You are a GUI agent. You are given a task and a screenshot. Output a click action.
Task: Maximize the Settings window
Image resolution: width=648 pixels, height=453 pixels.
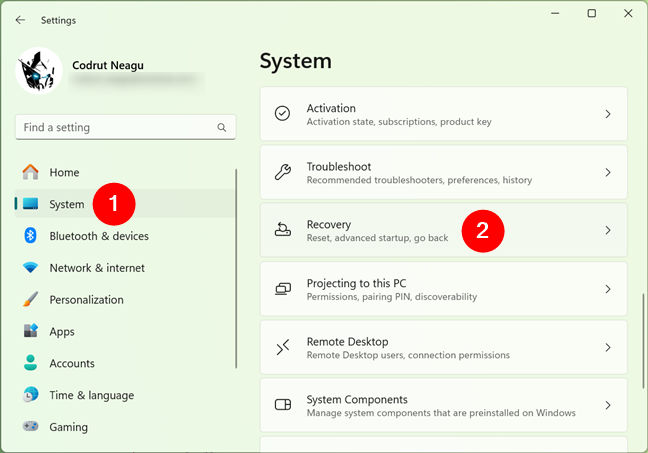591,13
